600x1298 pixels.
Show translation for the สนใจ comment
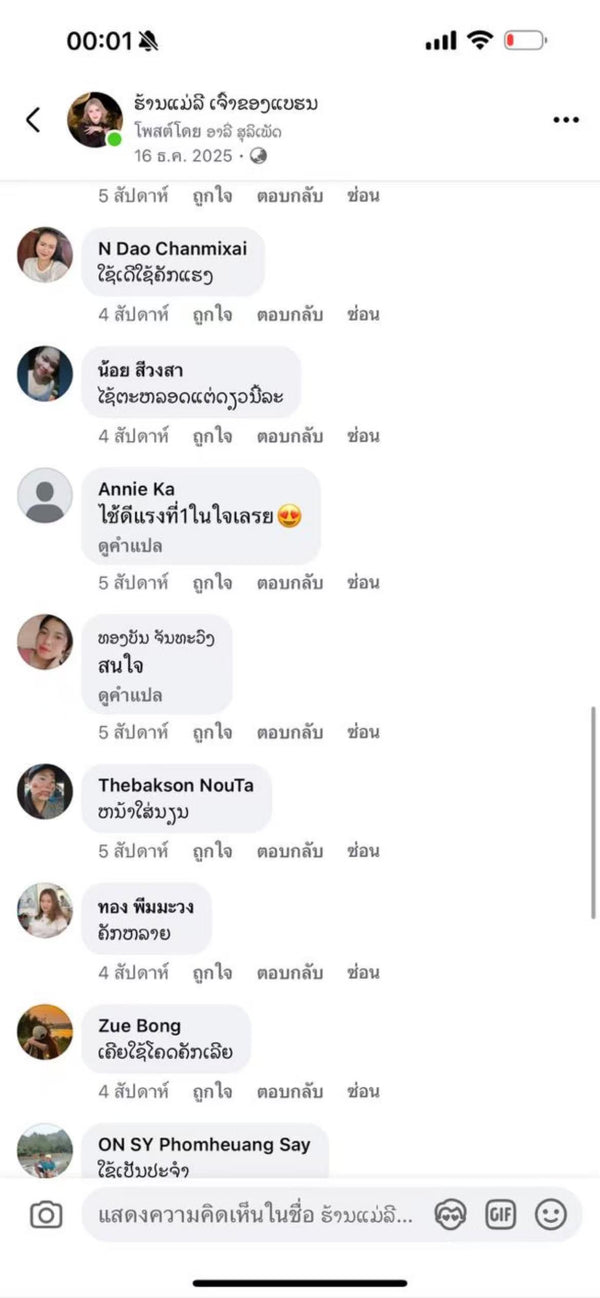tap(130, 695)
